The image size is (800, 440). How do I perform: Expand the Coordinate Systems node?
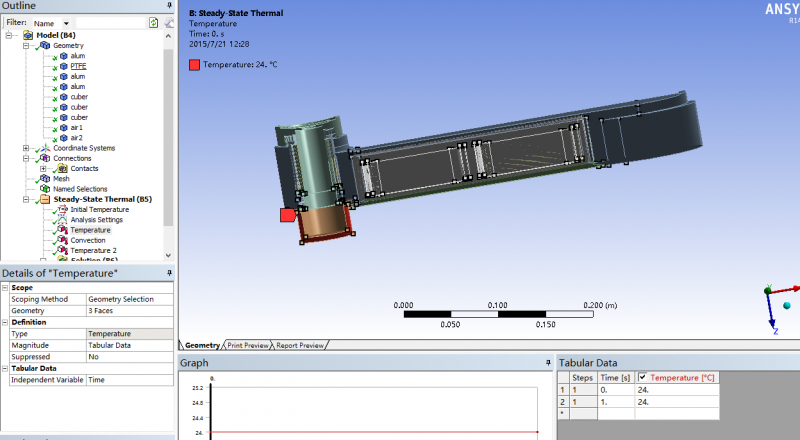pos(26,148)
